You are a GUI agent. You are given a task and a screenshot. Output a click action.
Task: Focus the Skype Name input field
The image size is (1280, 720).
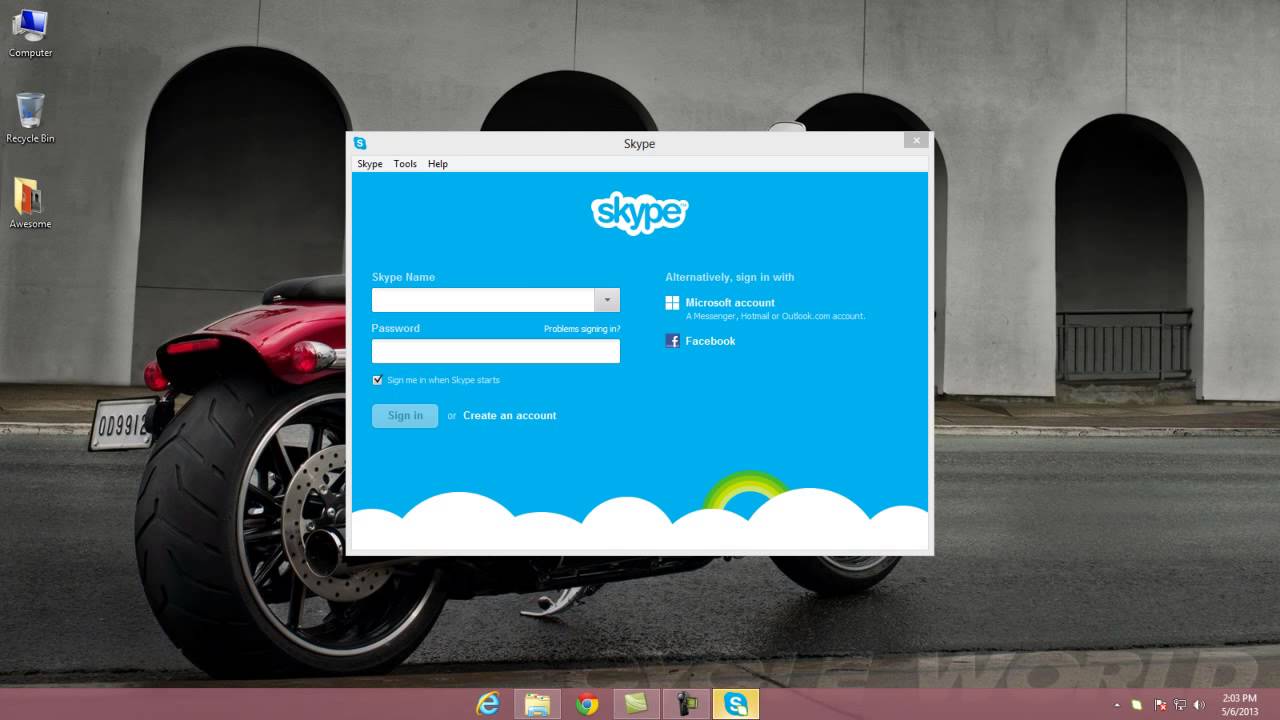pyautogui.click(x=483, y=300)
